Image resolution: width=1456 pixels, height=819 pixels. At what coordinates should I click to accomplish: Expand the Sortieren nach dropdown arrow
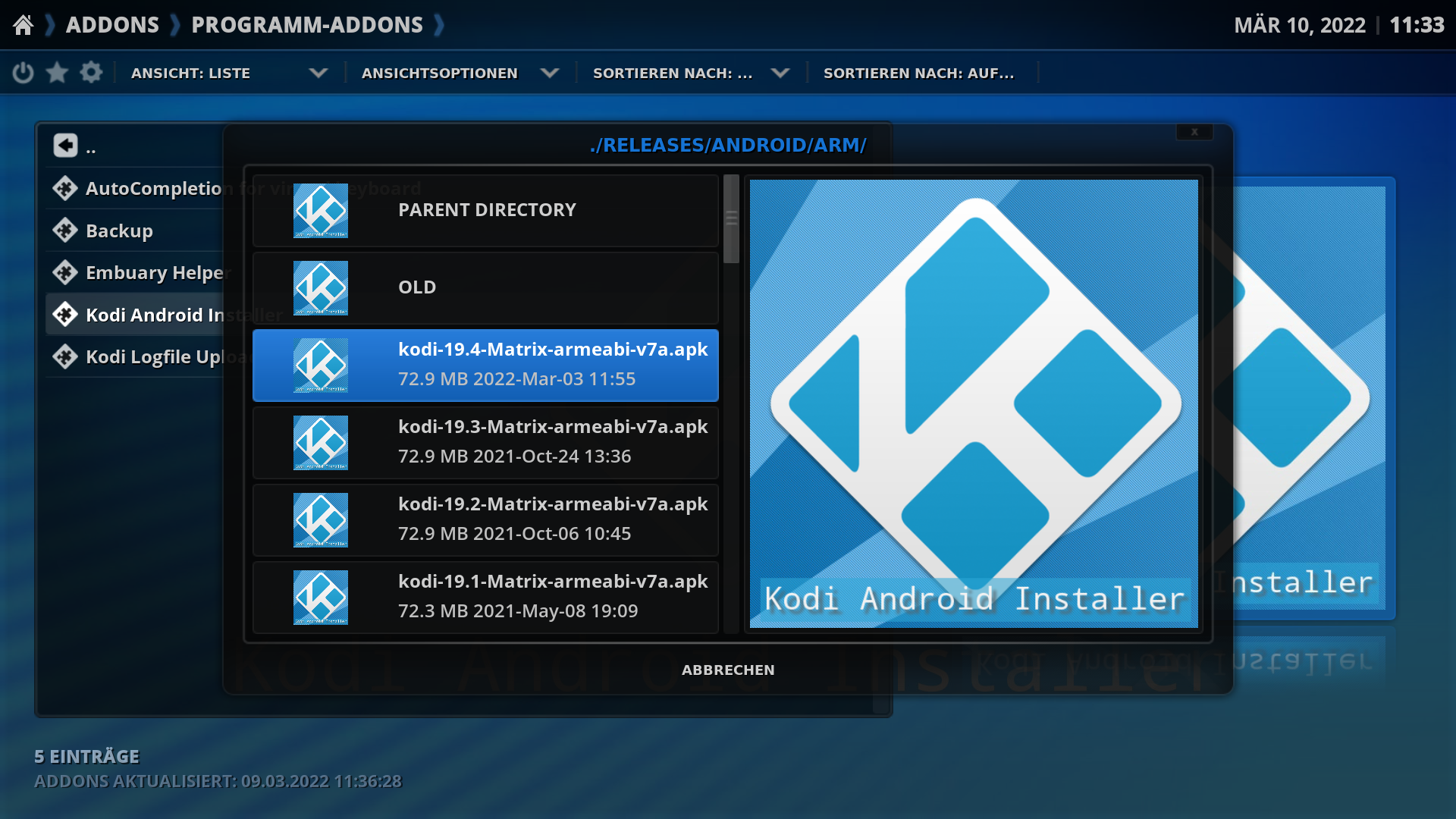pos(780,73)
